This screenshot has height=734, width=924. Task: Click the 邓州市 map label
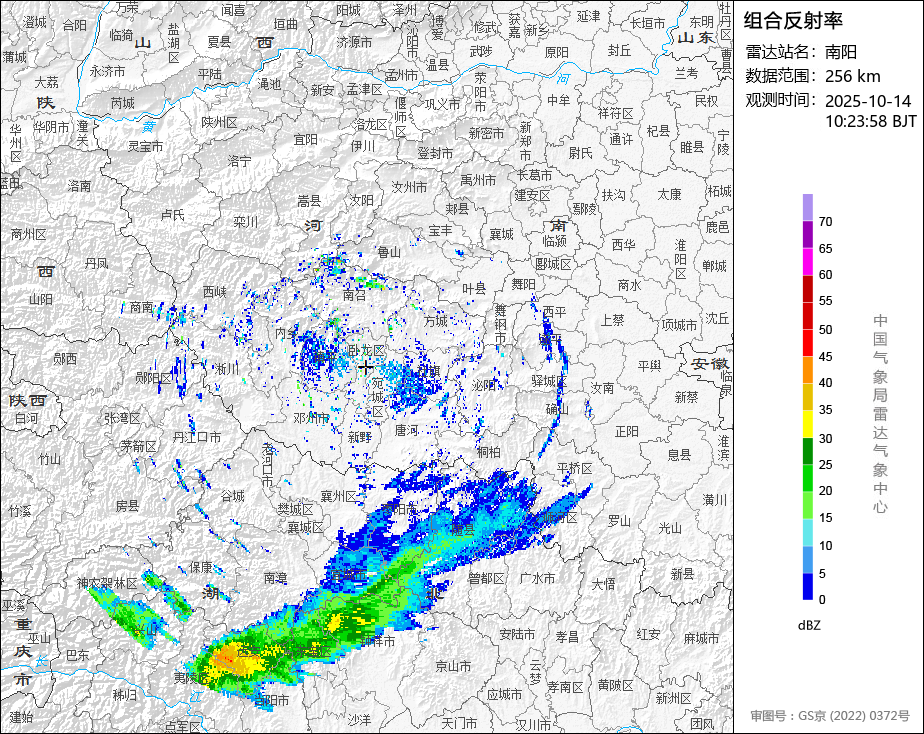311,418
